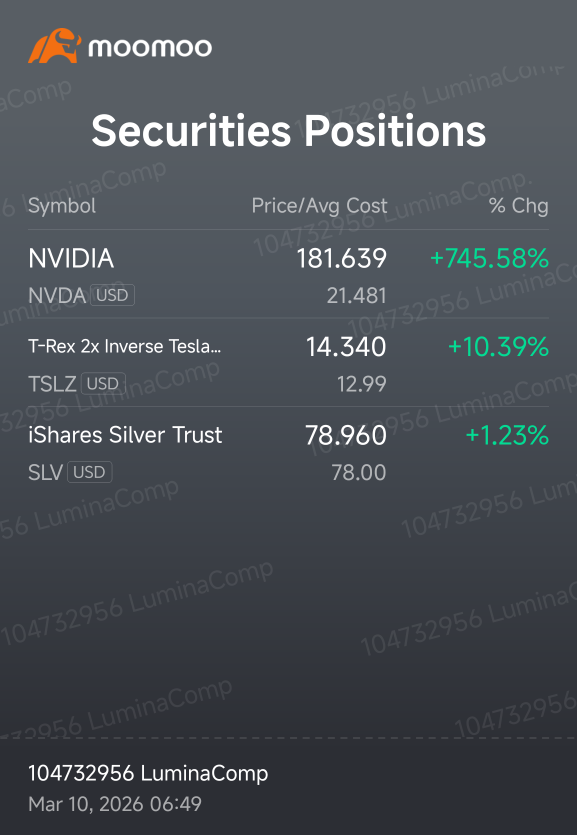577x835 pixels.
Task: Click NVIDIA percent change +745.58%
Action: (x=489, y=258)
